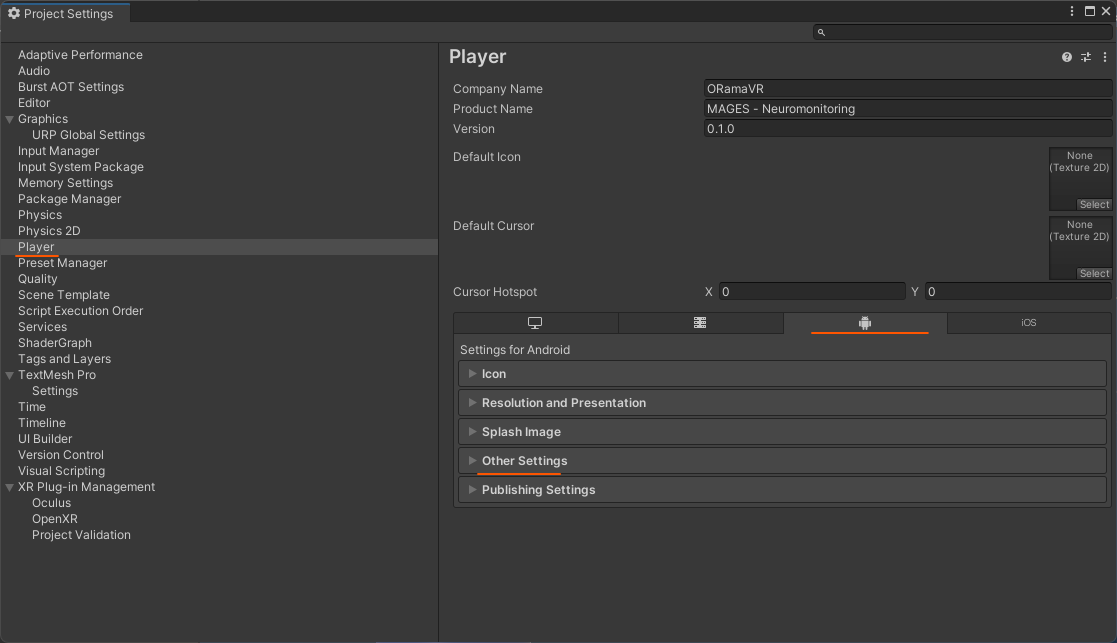1117x643 pixels.
Task: Open Physics 2D settings
Action: tap(48, 231)
